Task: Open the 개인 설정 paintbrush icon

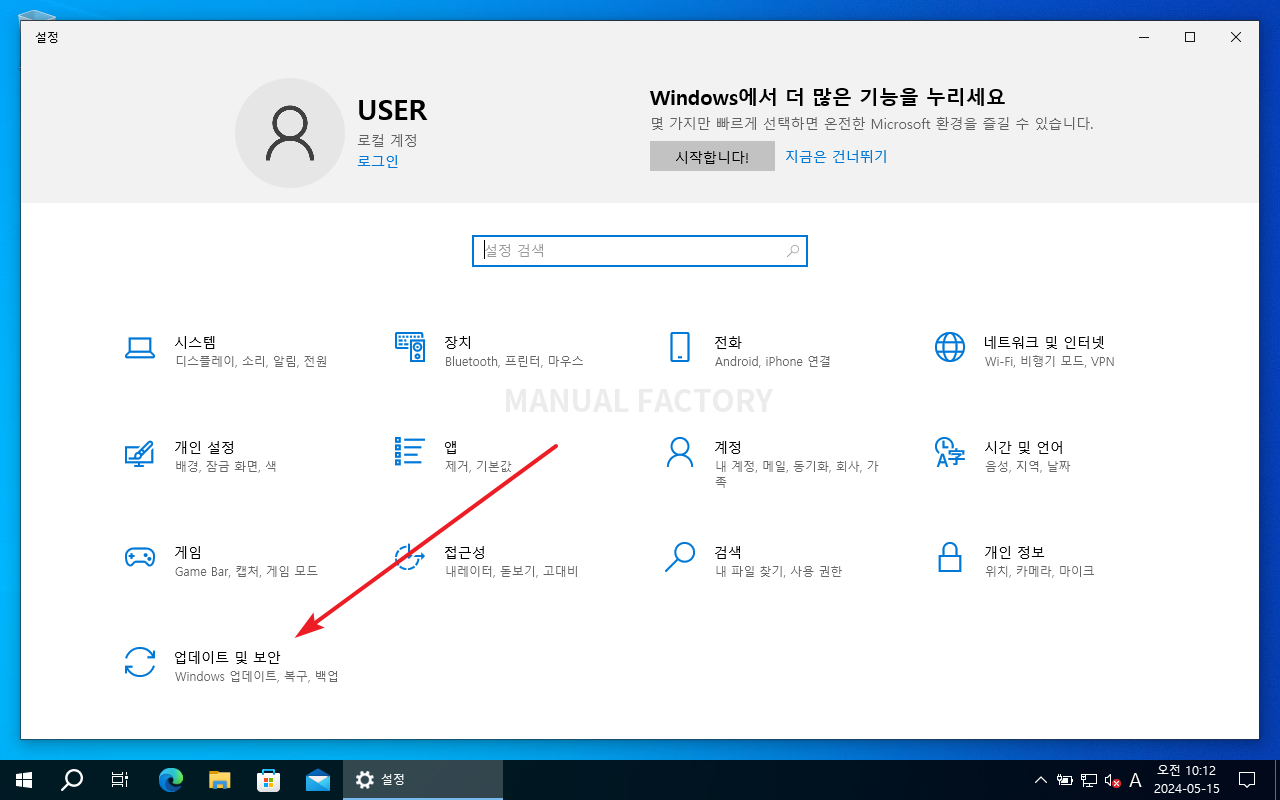Action: (x=139, y=452)
